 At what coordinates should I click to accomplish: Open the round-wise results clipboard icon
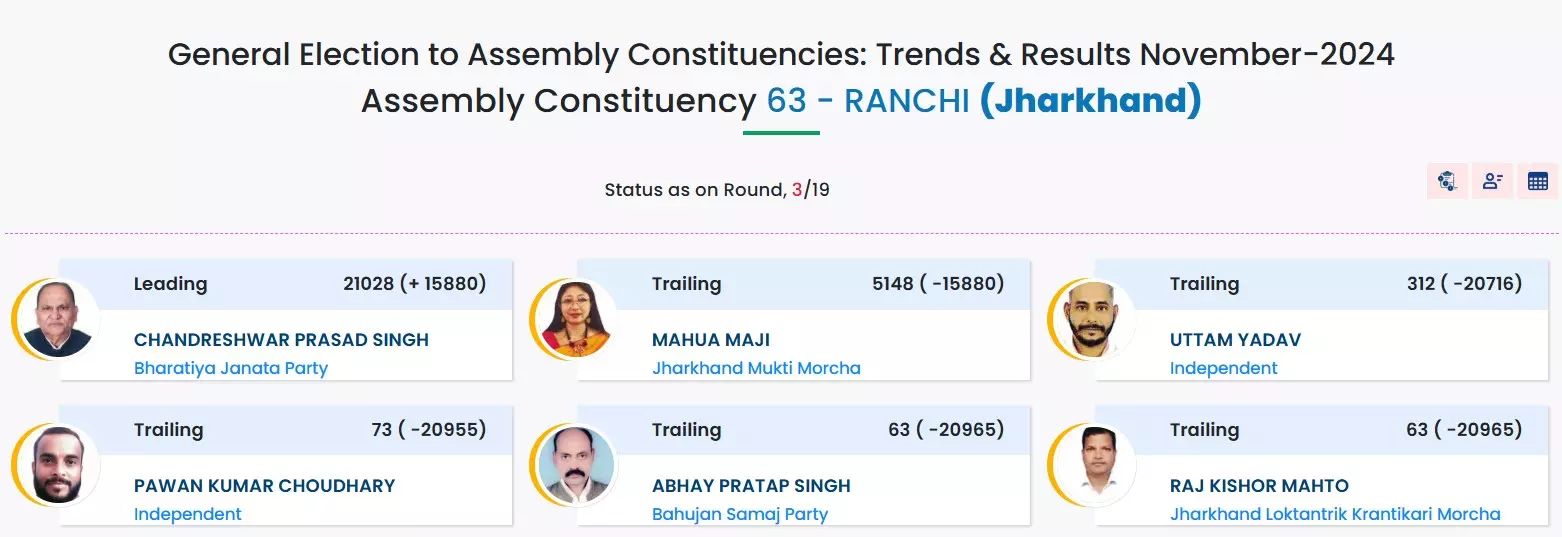[x=1446, y=181]
